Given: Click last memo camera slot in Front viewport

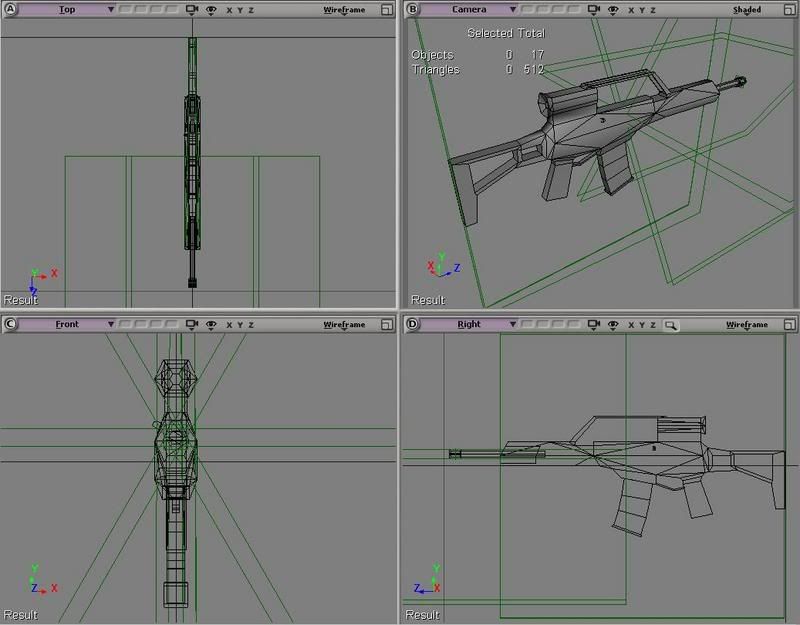Looking at the screenshot, I should click(x=171, y=324).
